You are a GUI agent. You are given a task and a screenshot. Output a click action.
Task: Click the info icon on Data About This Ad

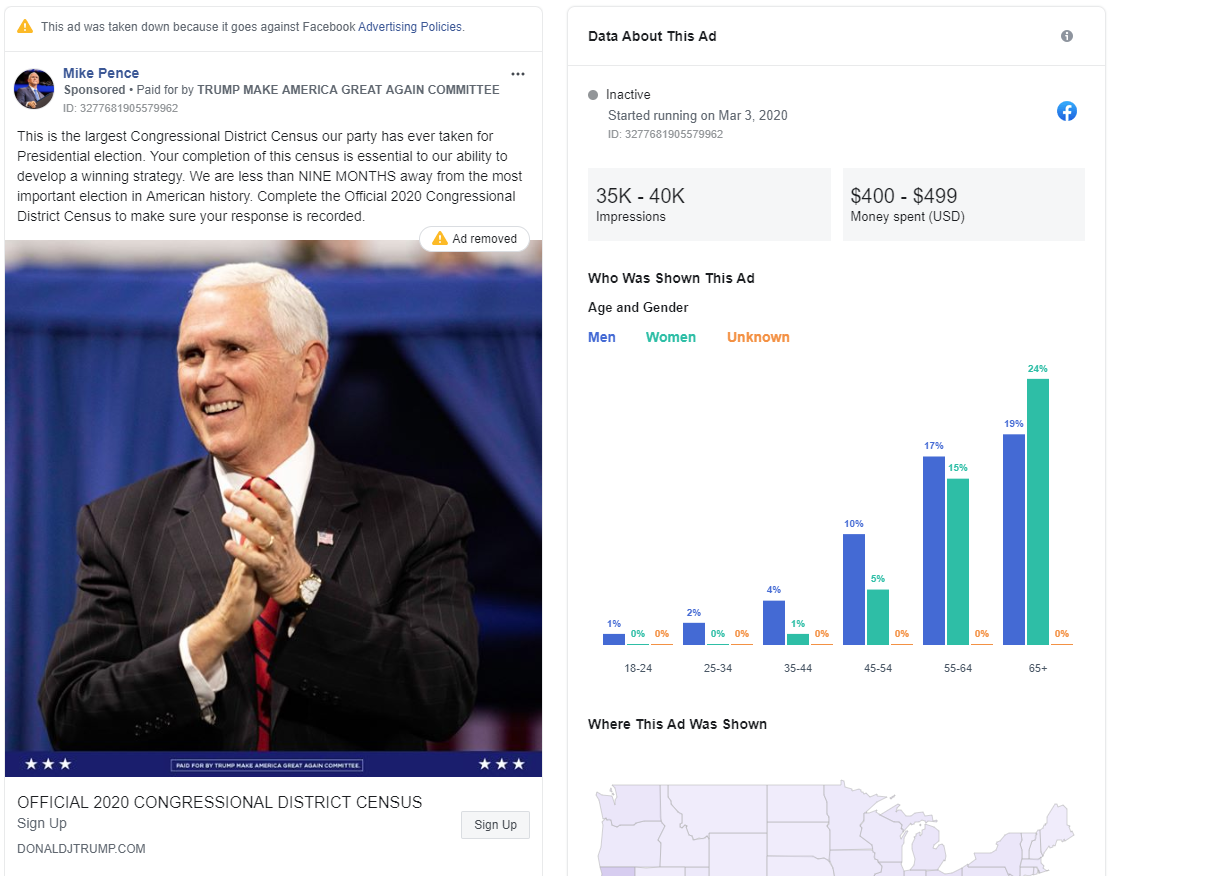pyautogui.click(x=1066, y=36)
